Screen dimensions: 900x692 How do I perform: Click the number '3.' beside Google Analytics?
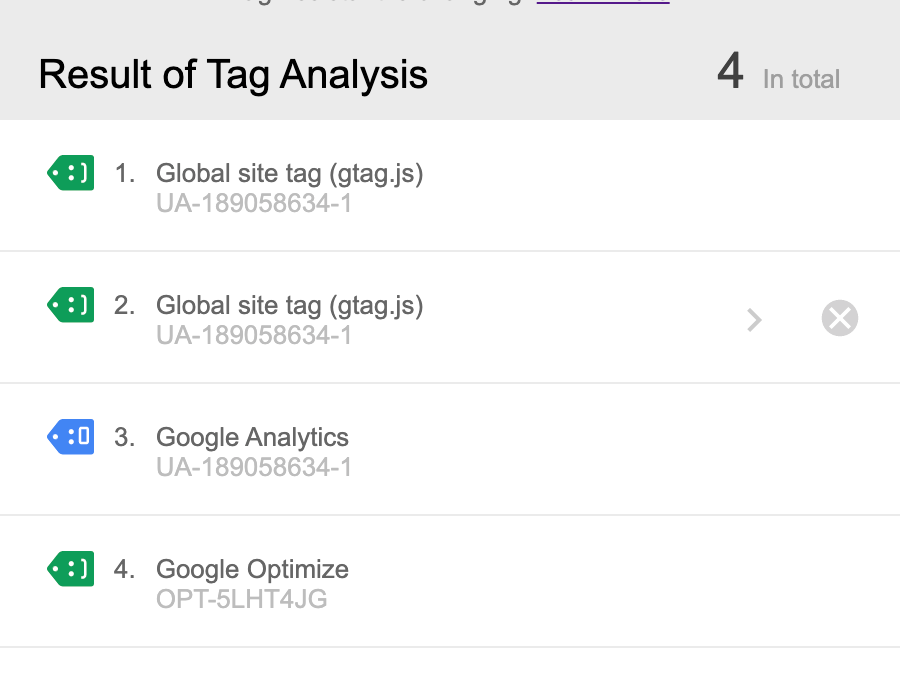coord(125,437)
